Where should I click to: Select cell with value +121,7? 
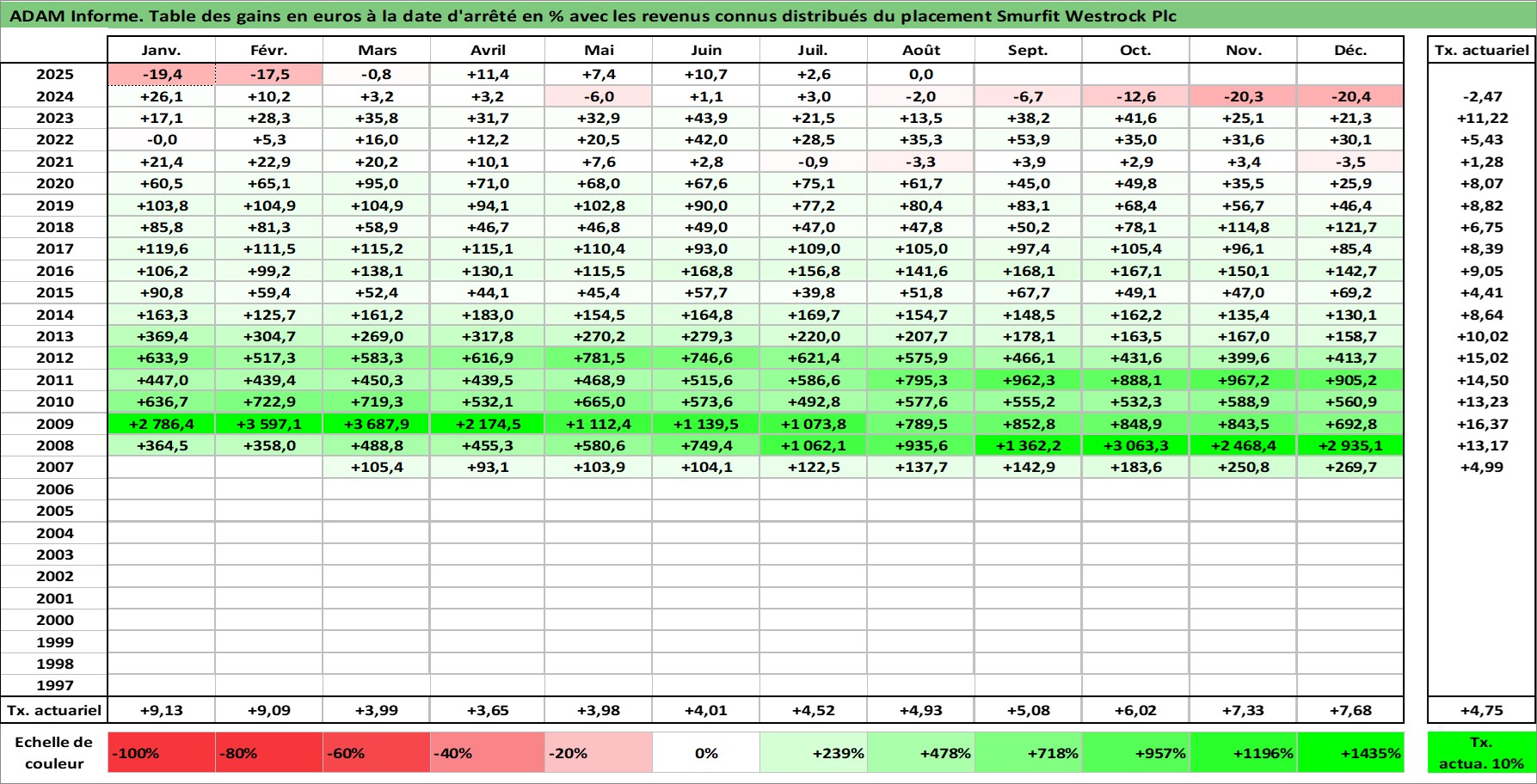(x=1350, y=227)
